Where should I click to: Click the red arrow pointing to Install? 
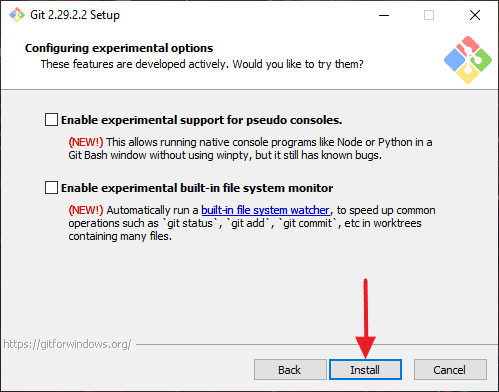click(365, 318)
